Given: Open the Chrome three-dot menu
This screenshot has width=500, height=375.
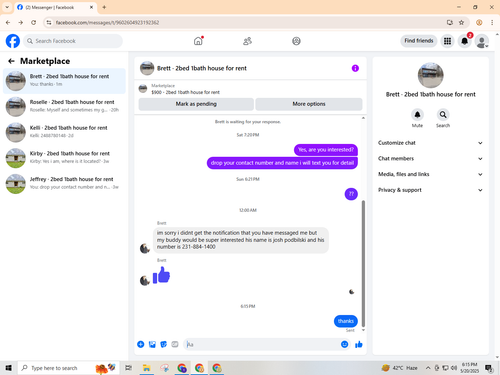Looking at the screenshot, I should pos(492,22).
